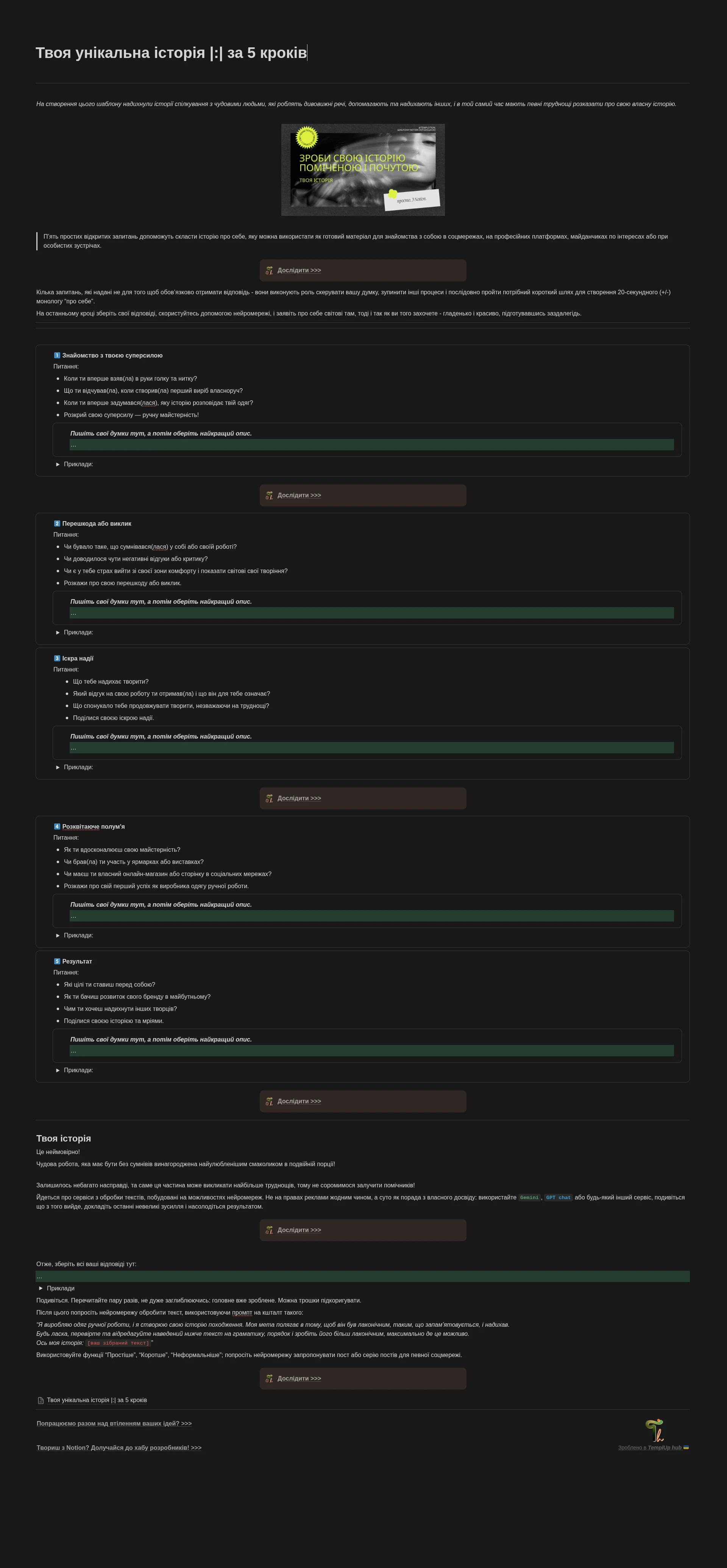Click the number 2 emoji beside Перешкода або виклик
Viewport: 727px width, 1568px height.
pyautogui.click(x=57, y=523)
